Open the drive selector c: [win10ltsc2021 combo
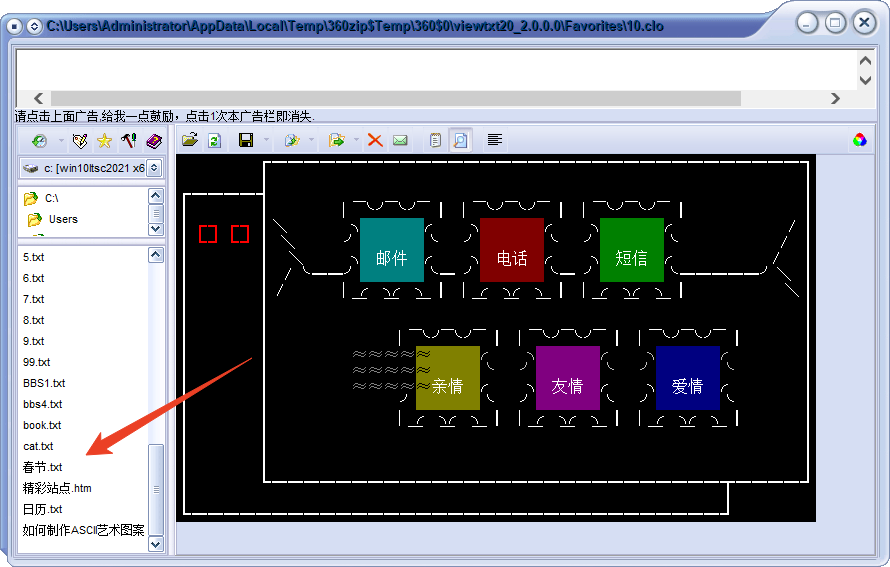 pos(91,168)
